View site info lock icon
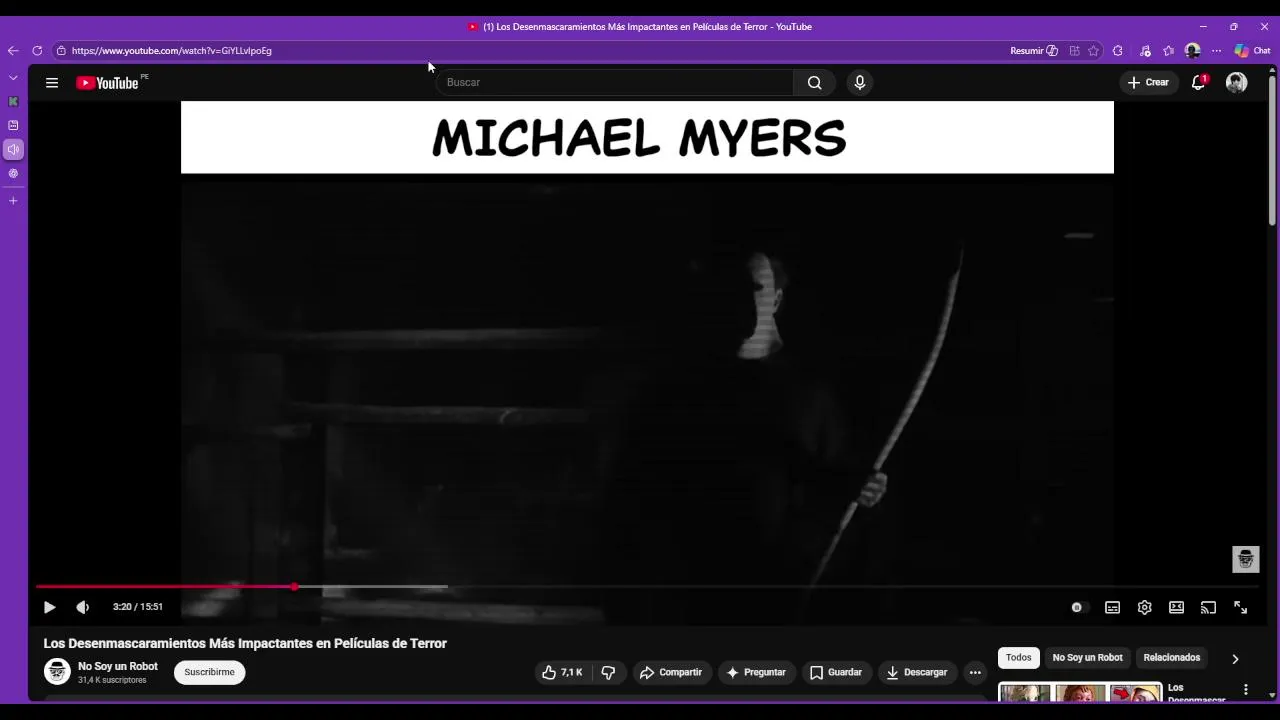The height and width of the screenshot is (720, 1280). coord(61,51)
